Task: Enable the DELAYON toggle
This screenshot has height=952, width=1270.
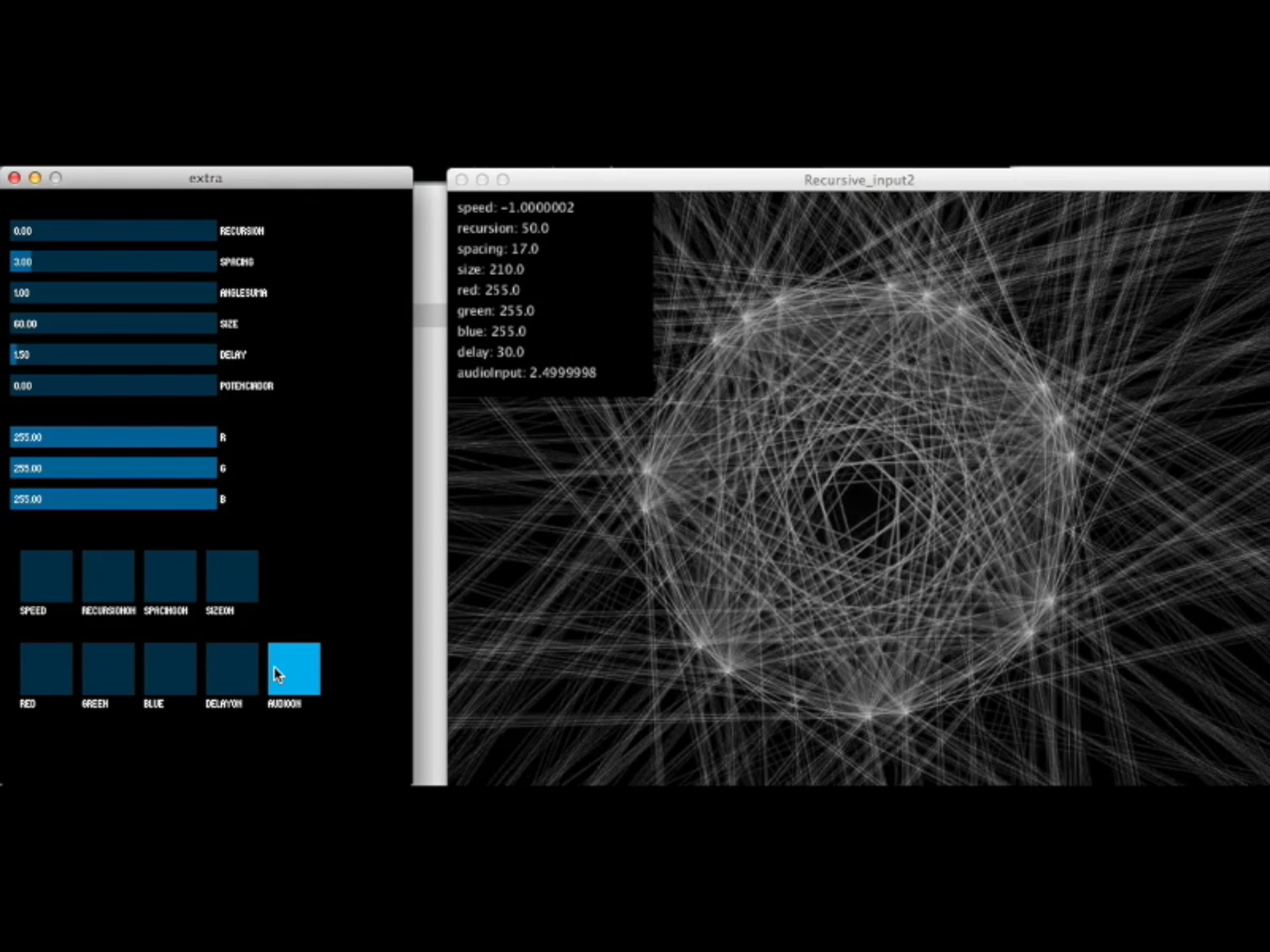Action: [x=232, y=669]
